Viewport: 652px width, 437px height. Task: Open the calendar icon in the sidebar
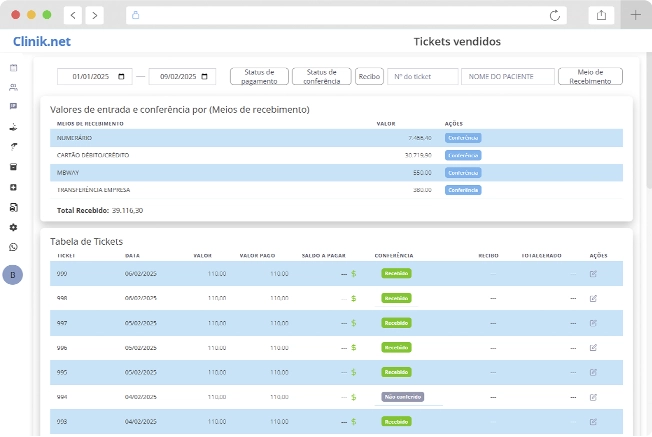tap(14, 68)
